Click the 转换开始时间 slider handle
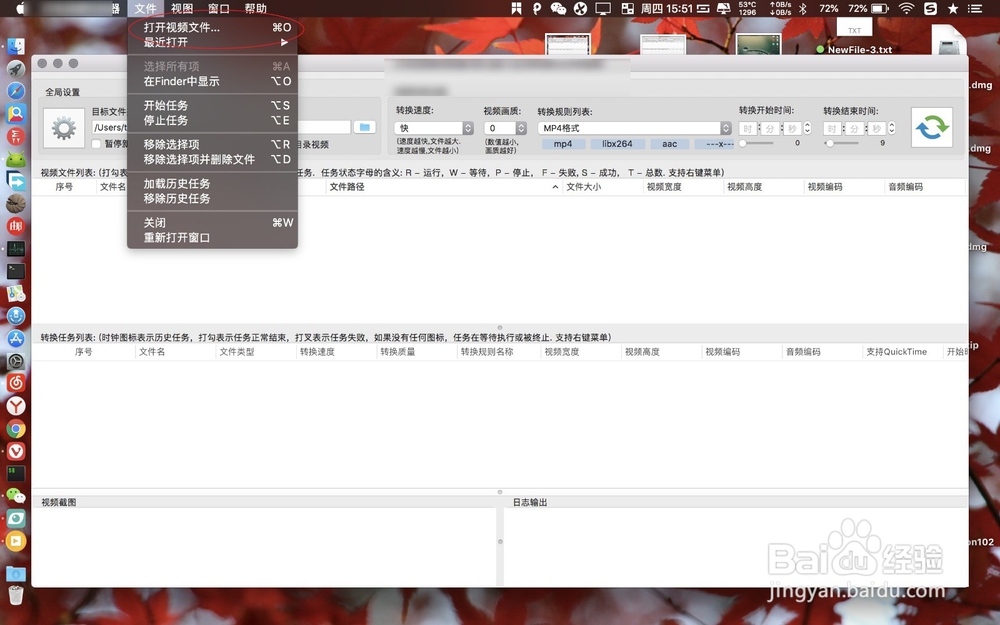Image resolution: width=1000 pixels, height=625 pixels. (743, 142)
